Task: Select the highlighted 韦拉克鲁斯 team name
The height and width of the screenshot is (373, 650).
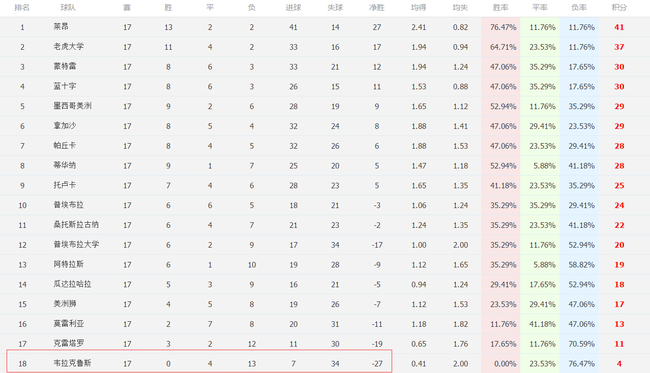Action: 73,363
